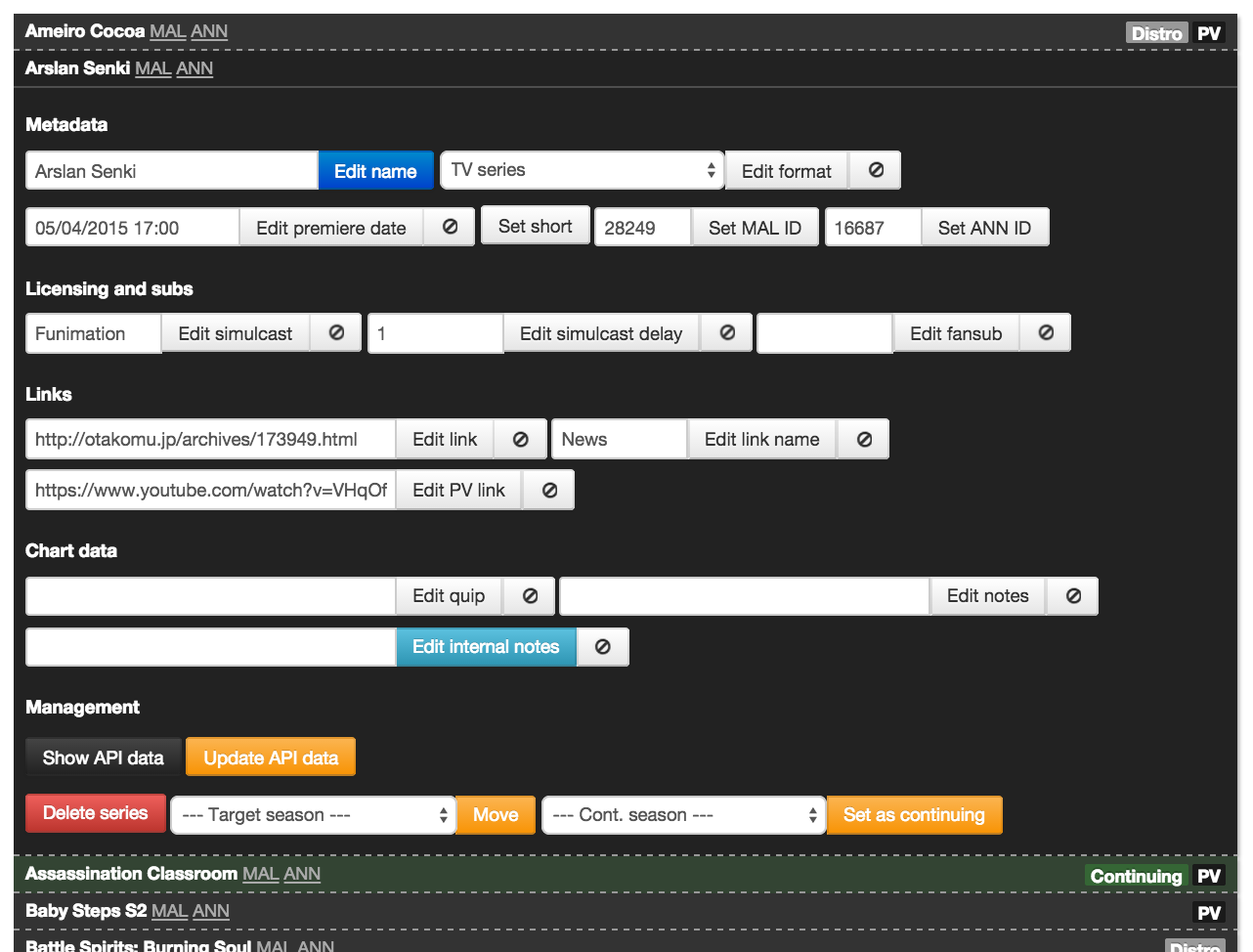Reset simulcast delay using the clear icon
This screenshot has width=1253, height=952.
coord(727,333)
